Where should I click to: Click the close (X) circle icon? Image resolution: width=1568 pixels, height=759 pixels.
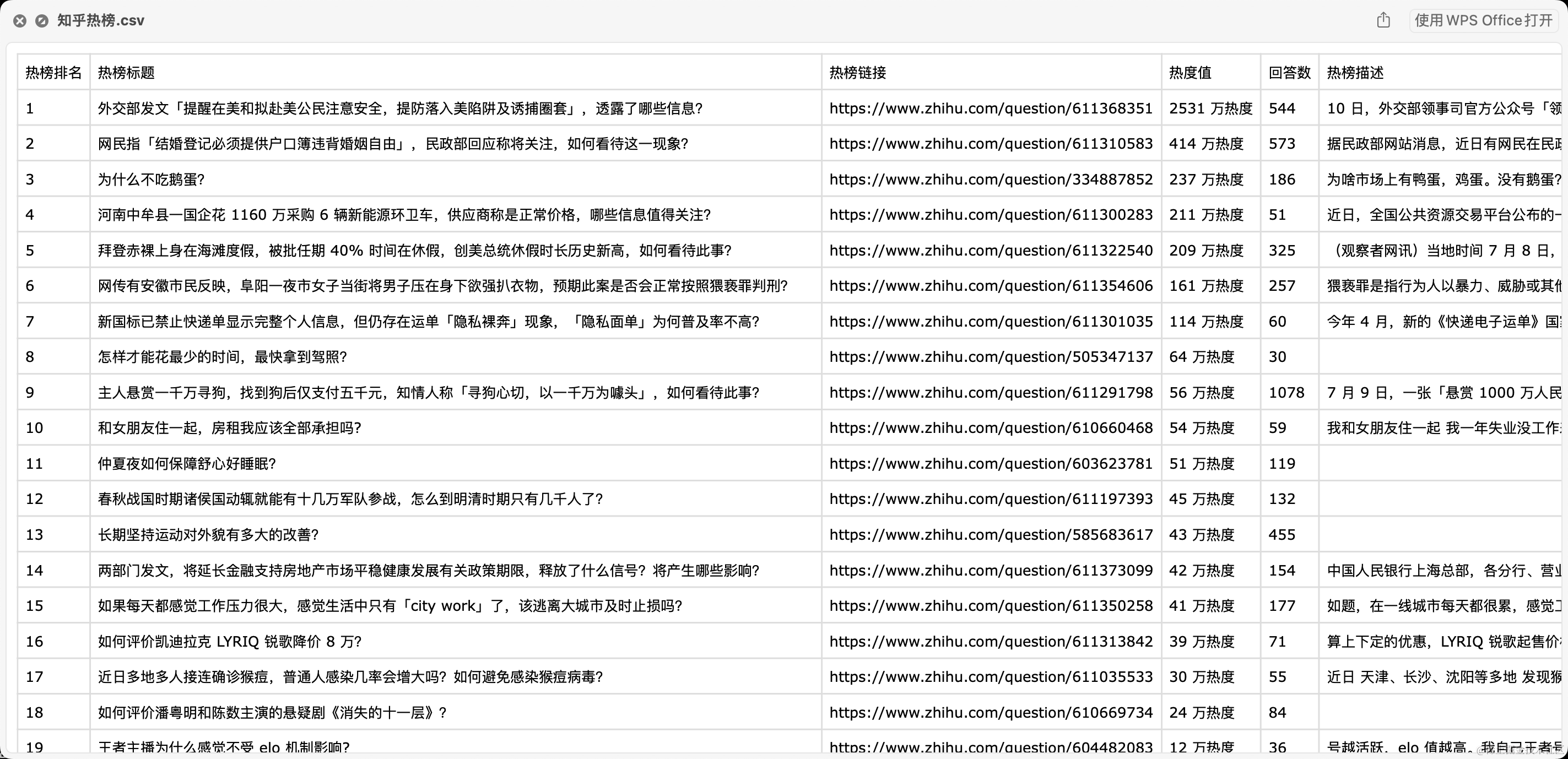tap(19, 20)
